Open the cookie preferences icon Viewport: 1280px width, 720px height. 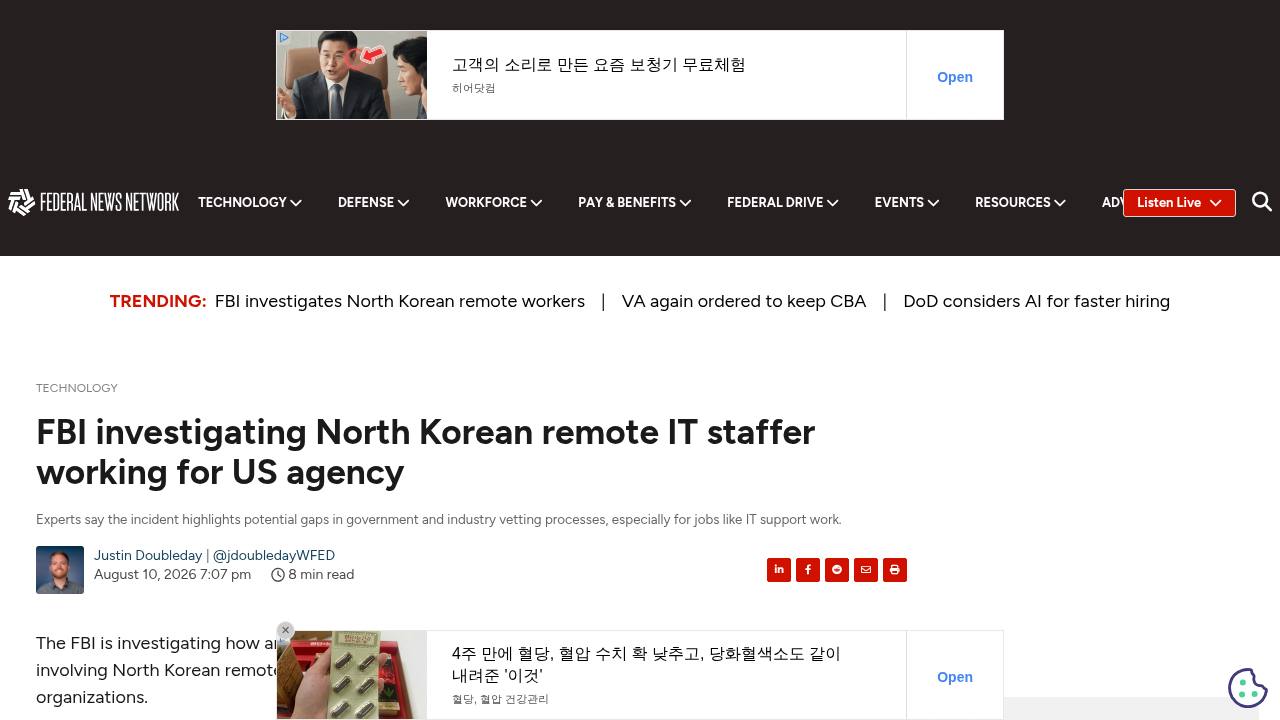pos(1248,688)
